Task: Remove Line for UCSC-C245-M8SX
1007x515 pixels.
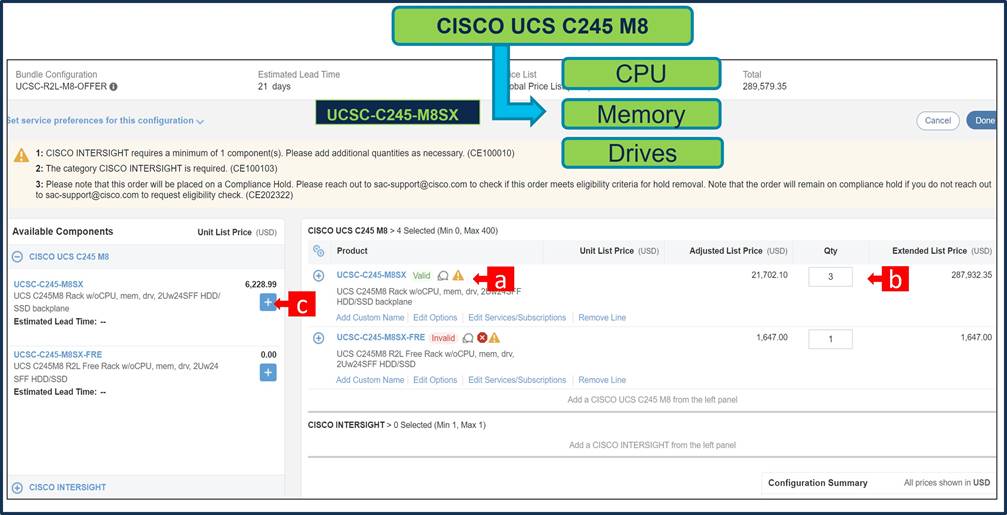Action: pyautogui.click(x=602, y=318)
